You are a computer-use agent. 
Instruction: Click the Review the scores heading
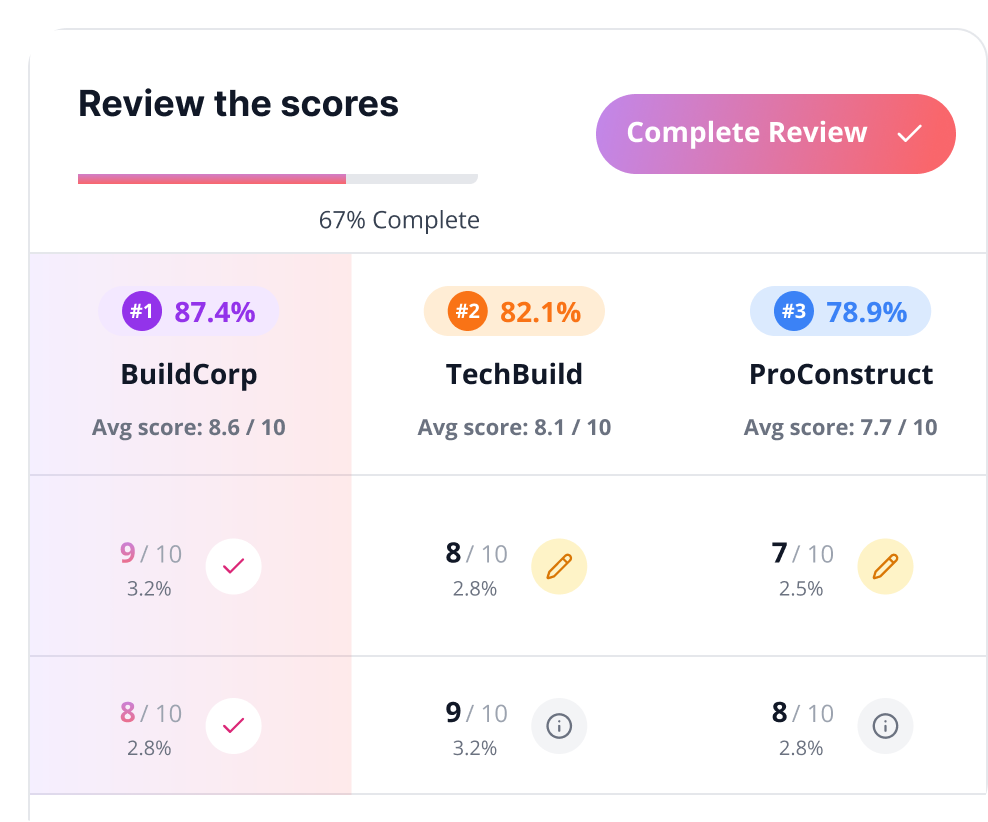click(x=238, y=104)
